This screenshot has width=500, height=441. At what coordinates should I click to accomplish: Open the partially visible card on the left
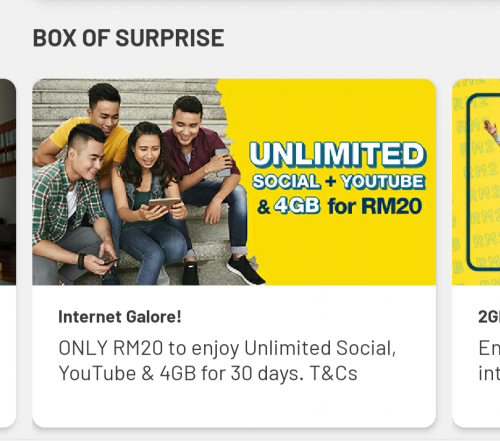pyautogui.click(x=8, y=253)
